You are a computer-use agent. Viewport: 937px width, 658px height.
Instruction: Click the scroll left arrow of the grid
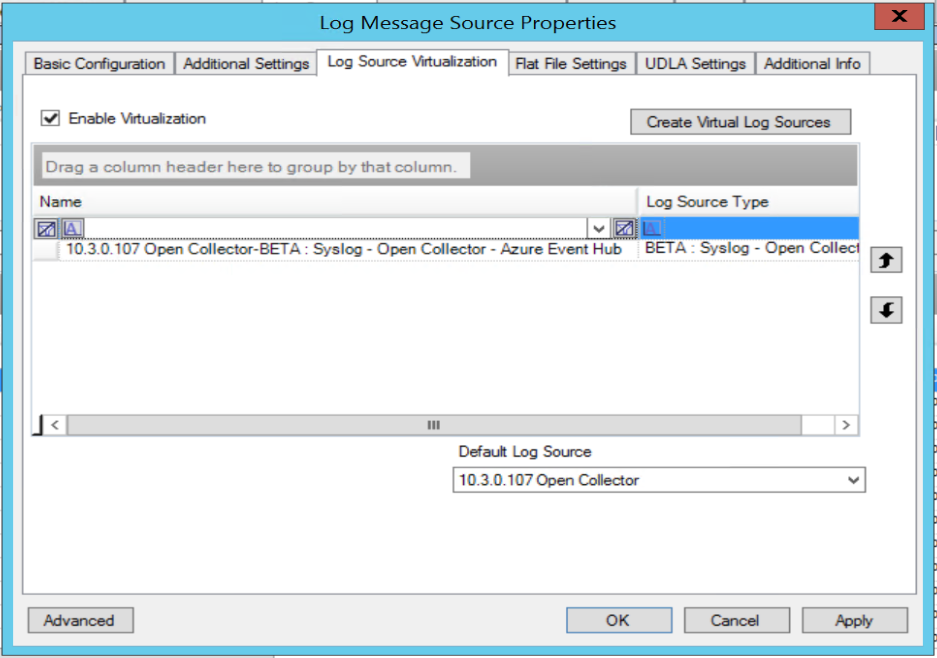click(x=54, y=425)
